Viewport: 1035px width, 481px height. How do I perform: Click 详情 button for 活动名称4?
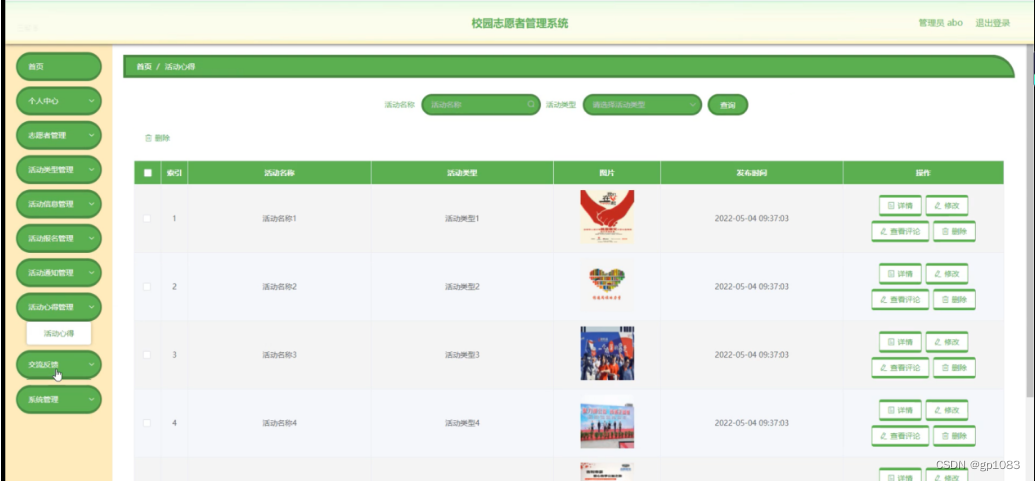click(x=900, y=410)
